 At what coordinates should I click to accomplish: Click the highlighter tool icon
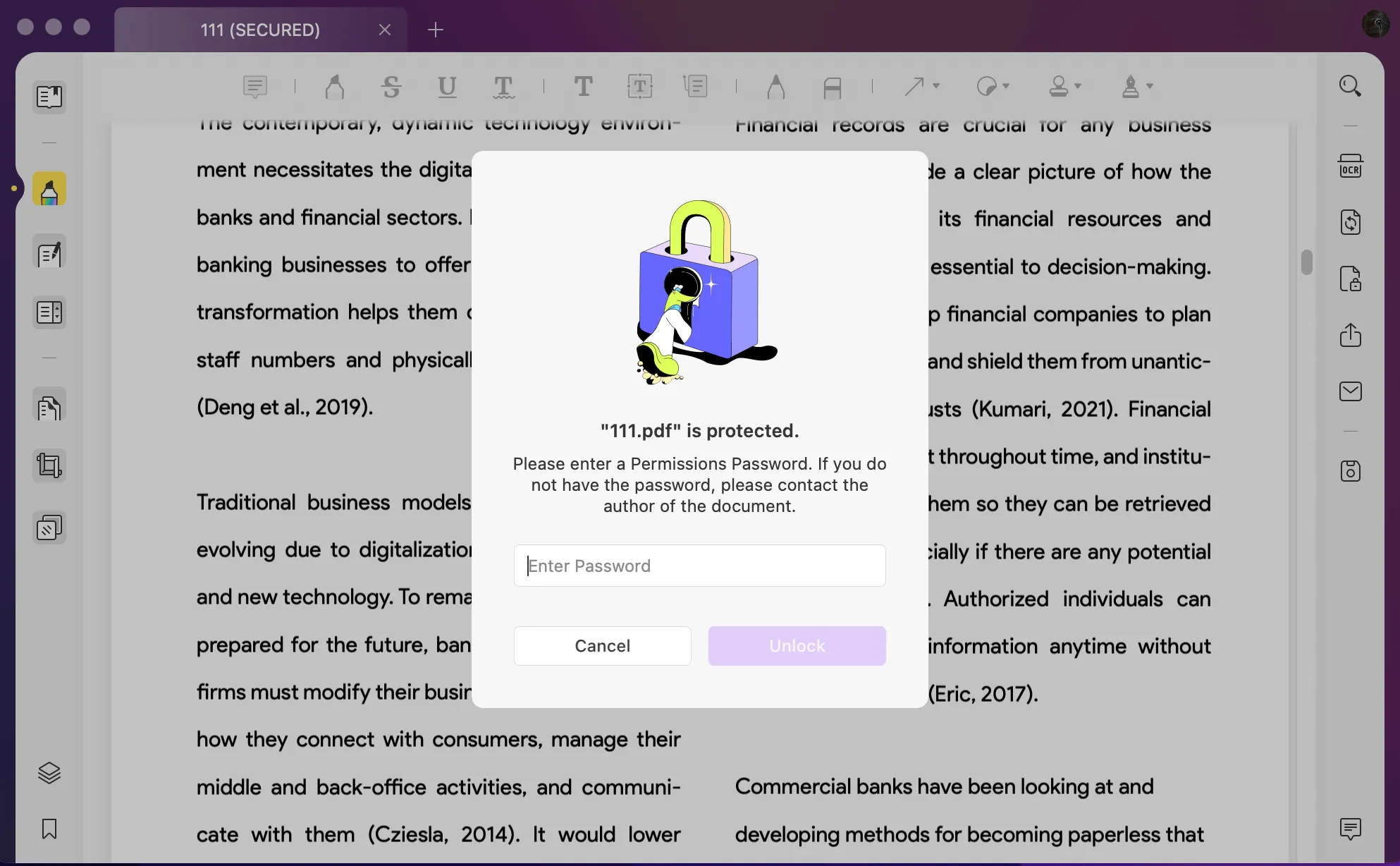click(49, 191)
